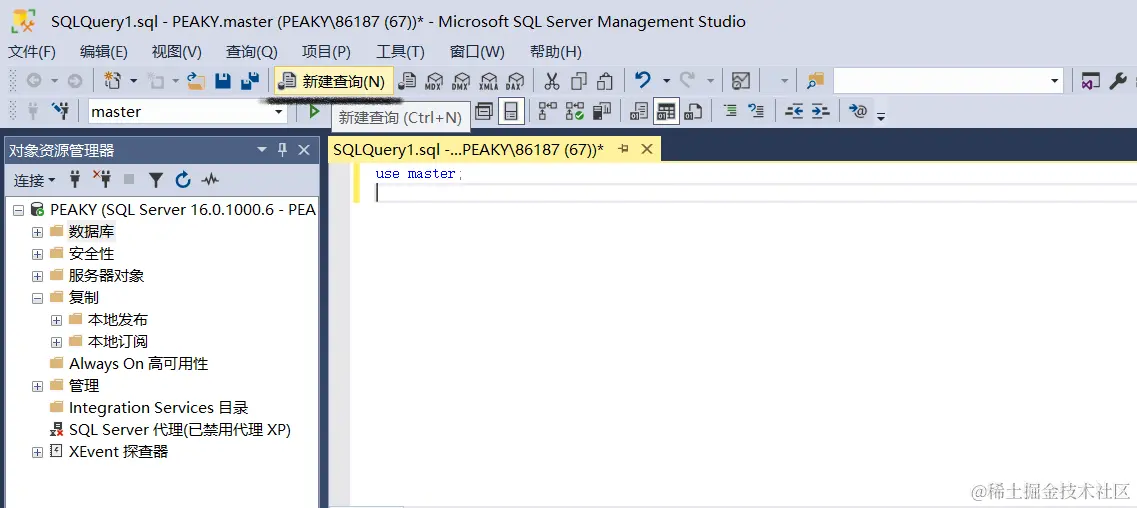
Task: Expand the 数据库 folder
Action: pyautogui.click(x=38, y=233)
